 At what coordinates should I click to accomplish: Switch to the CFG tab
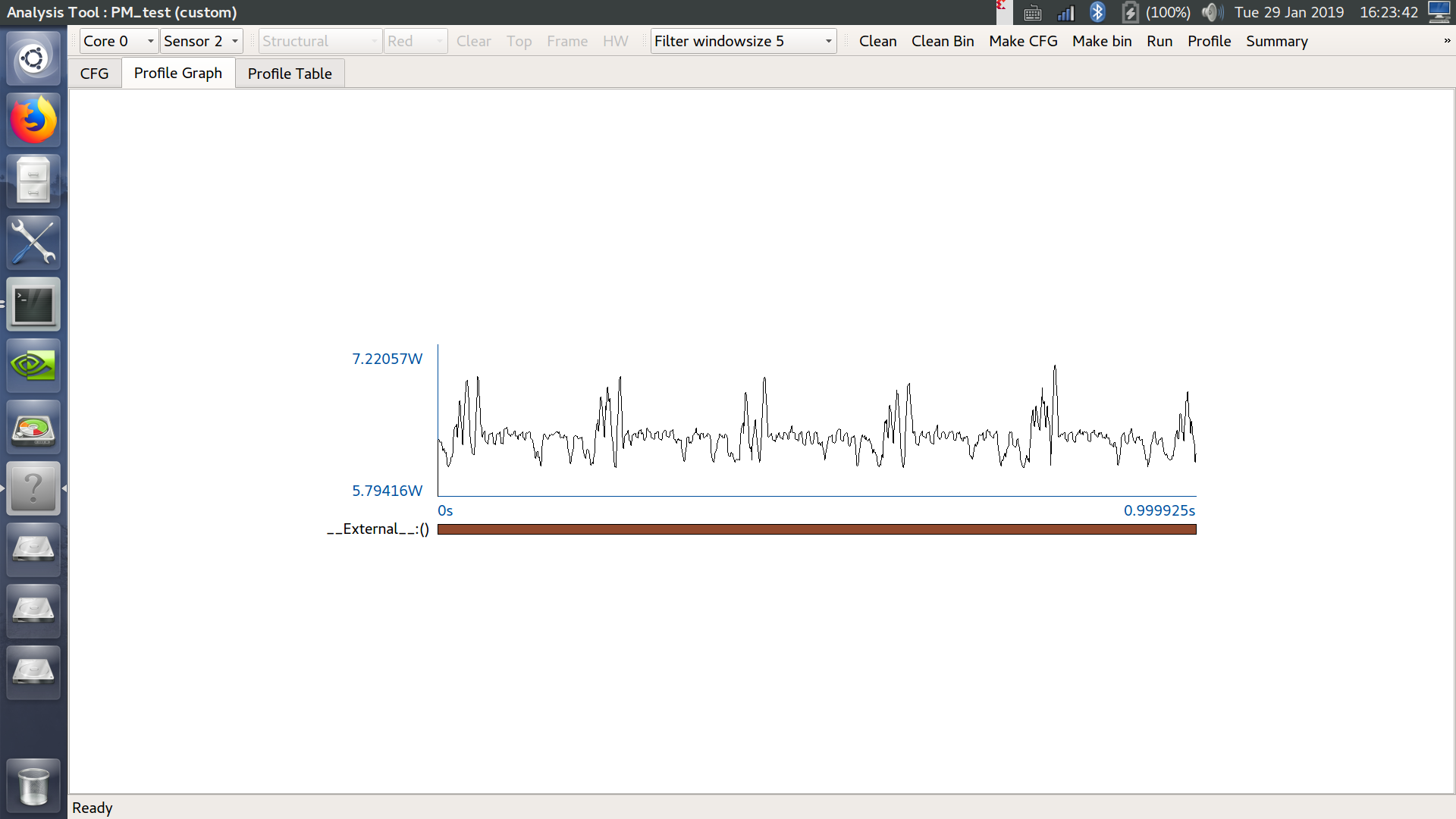click(x=95, y=73)
